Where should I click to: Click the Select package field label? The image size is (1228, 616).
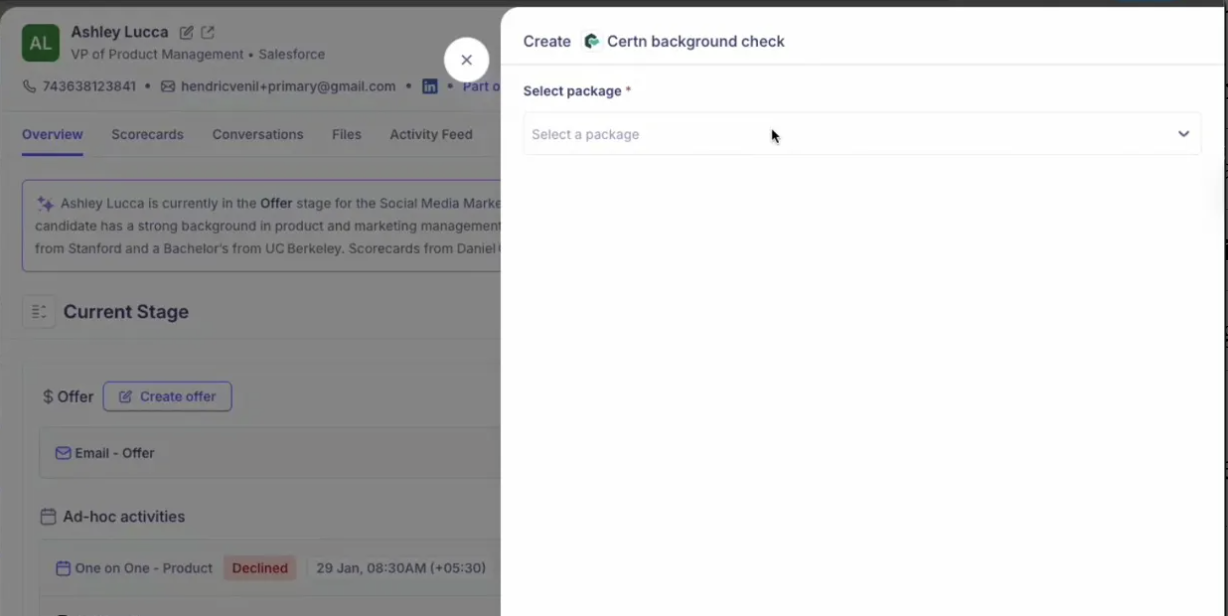point(577,91)
